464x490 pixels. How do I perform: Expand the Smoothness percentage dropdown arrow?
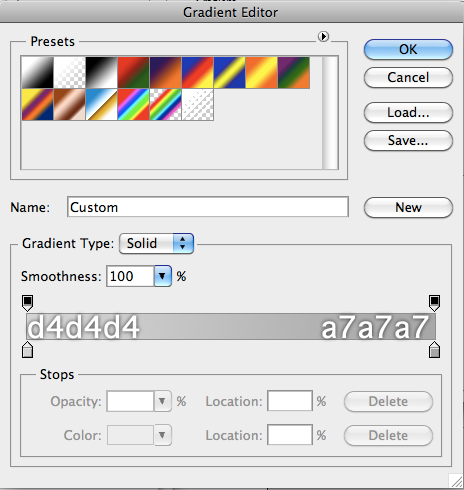coord(162,276)
